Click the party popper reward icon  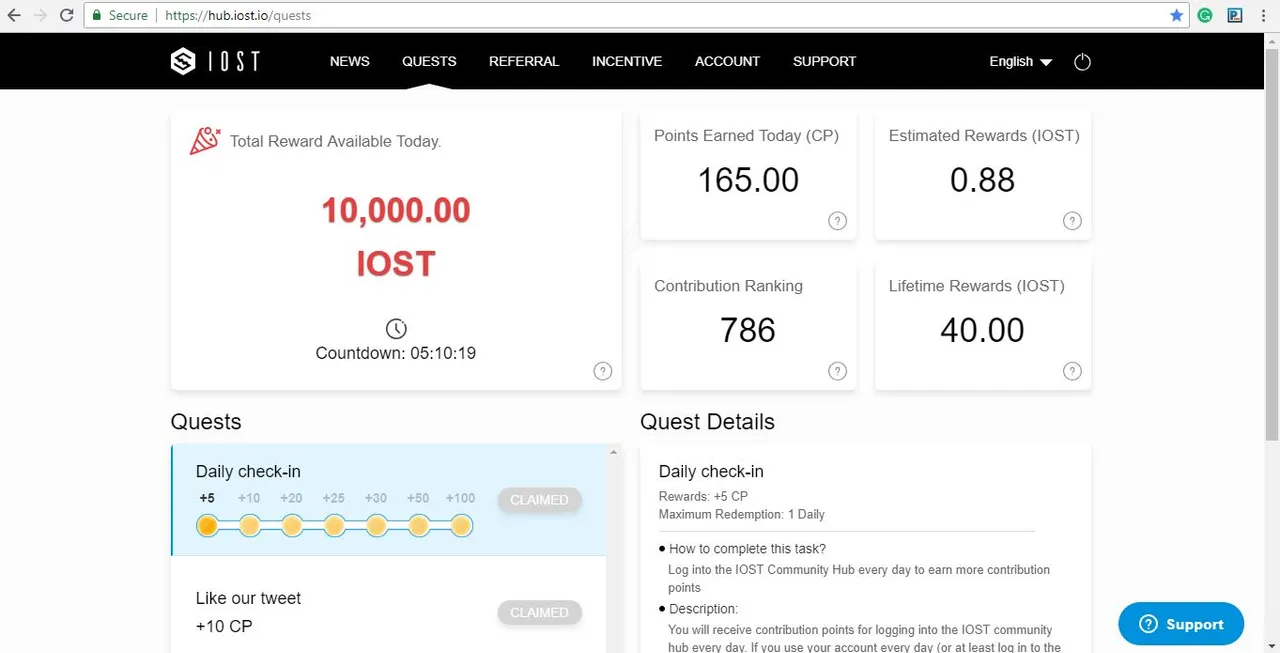tap(205, 141)
